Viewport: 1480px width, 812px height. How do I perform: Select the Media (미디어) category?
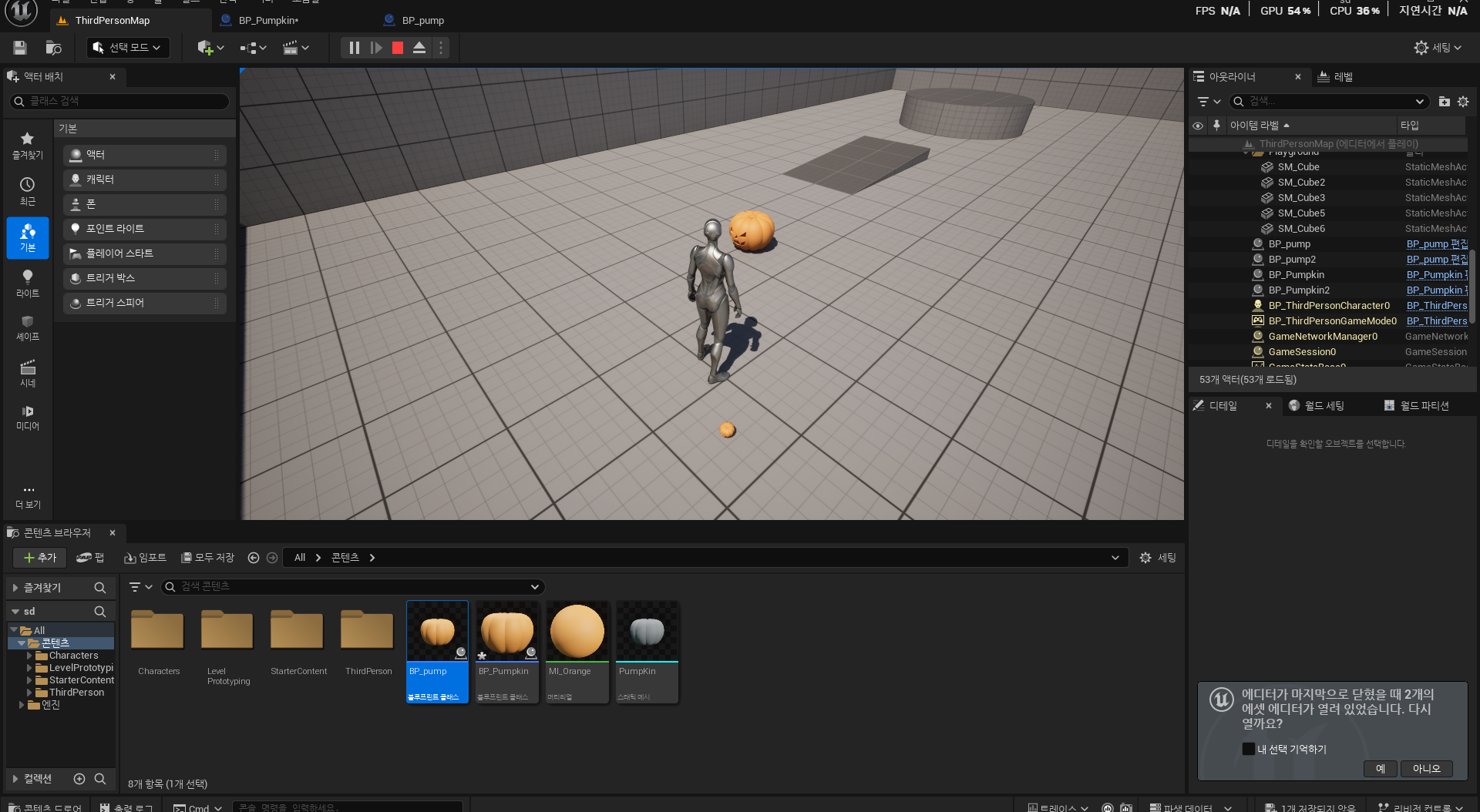point(27,418)
